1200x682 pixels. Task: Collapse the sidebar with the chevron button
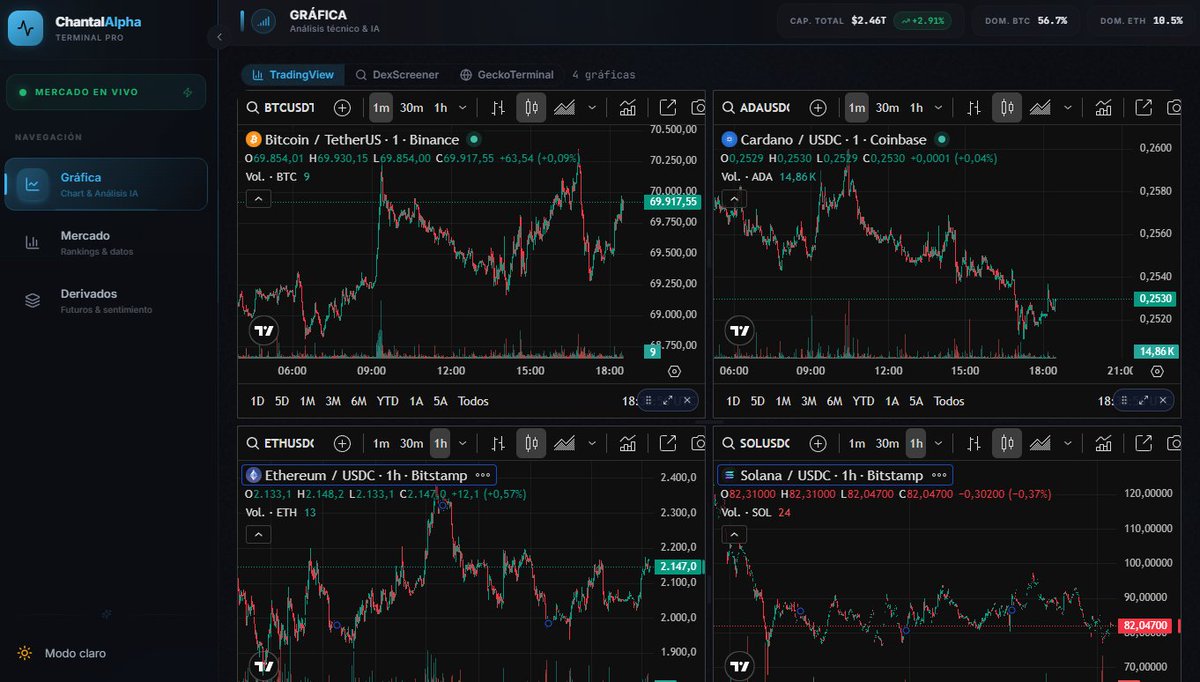pos(218,37)
